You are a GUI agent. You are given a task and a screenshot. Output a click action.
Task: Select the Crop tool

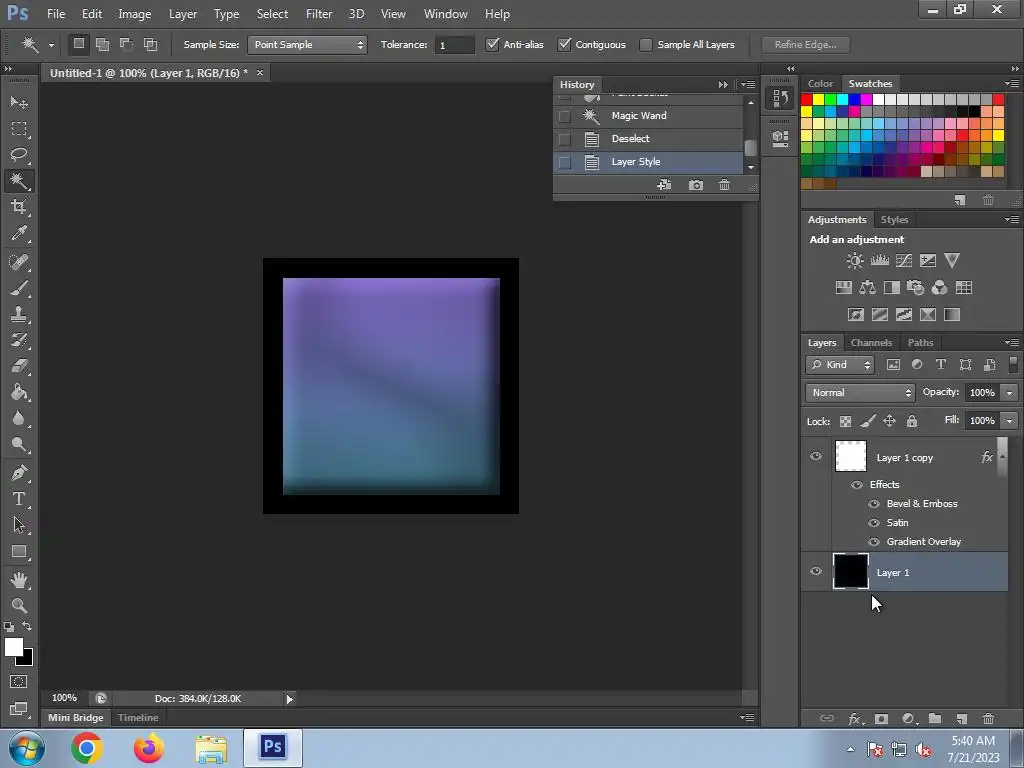(19, 207)
